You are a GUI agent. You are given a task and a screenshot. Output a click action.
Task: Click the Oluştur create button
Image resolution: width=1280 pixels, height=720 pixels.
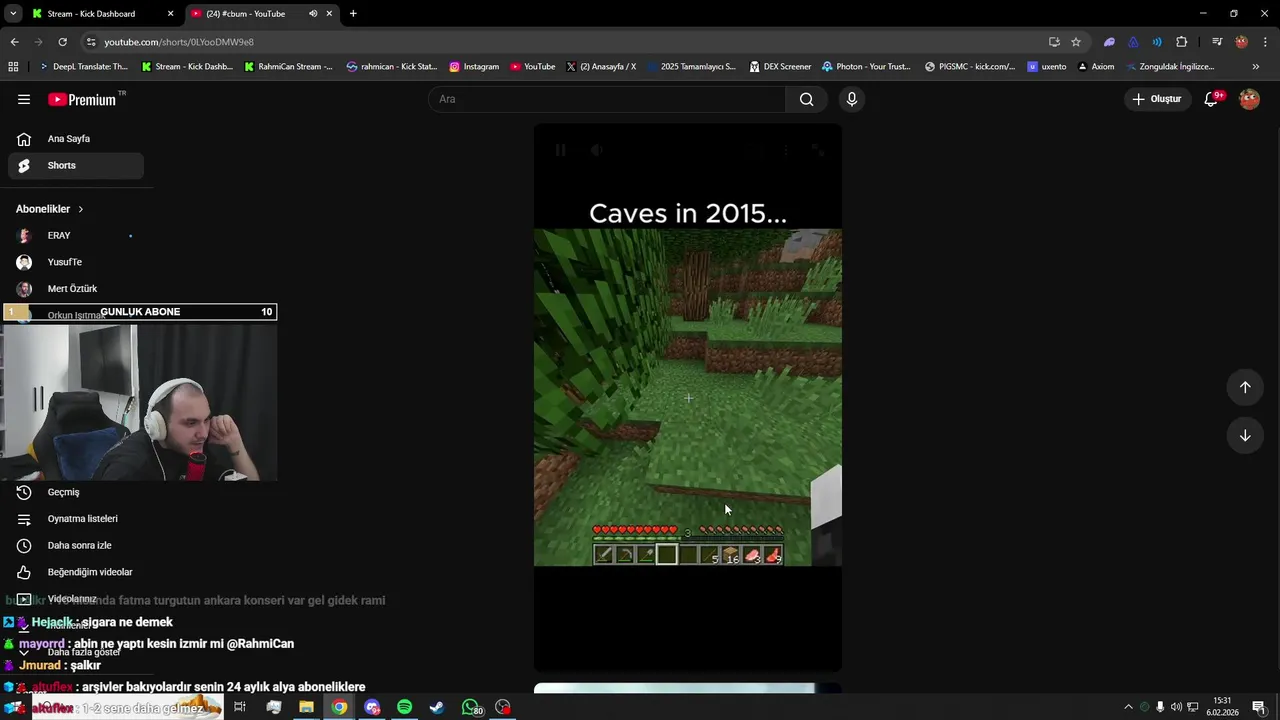click(1157, 99)
